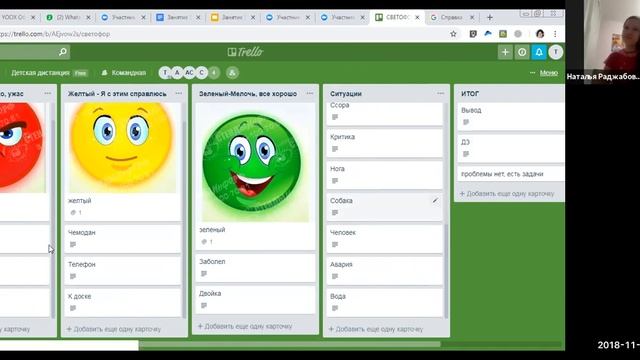640x360 pixels.
Task: Open the Chrome three-dot menu
Action: 555,34
